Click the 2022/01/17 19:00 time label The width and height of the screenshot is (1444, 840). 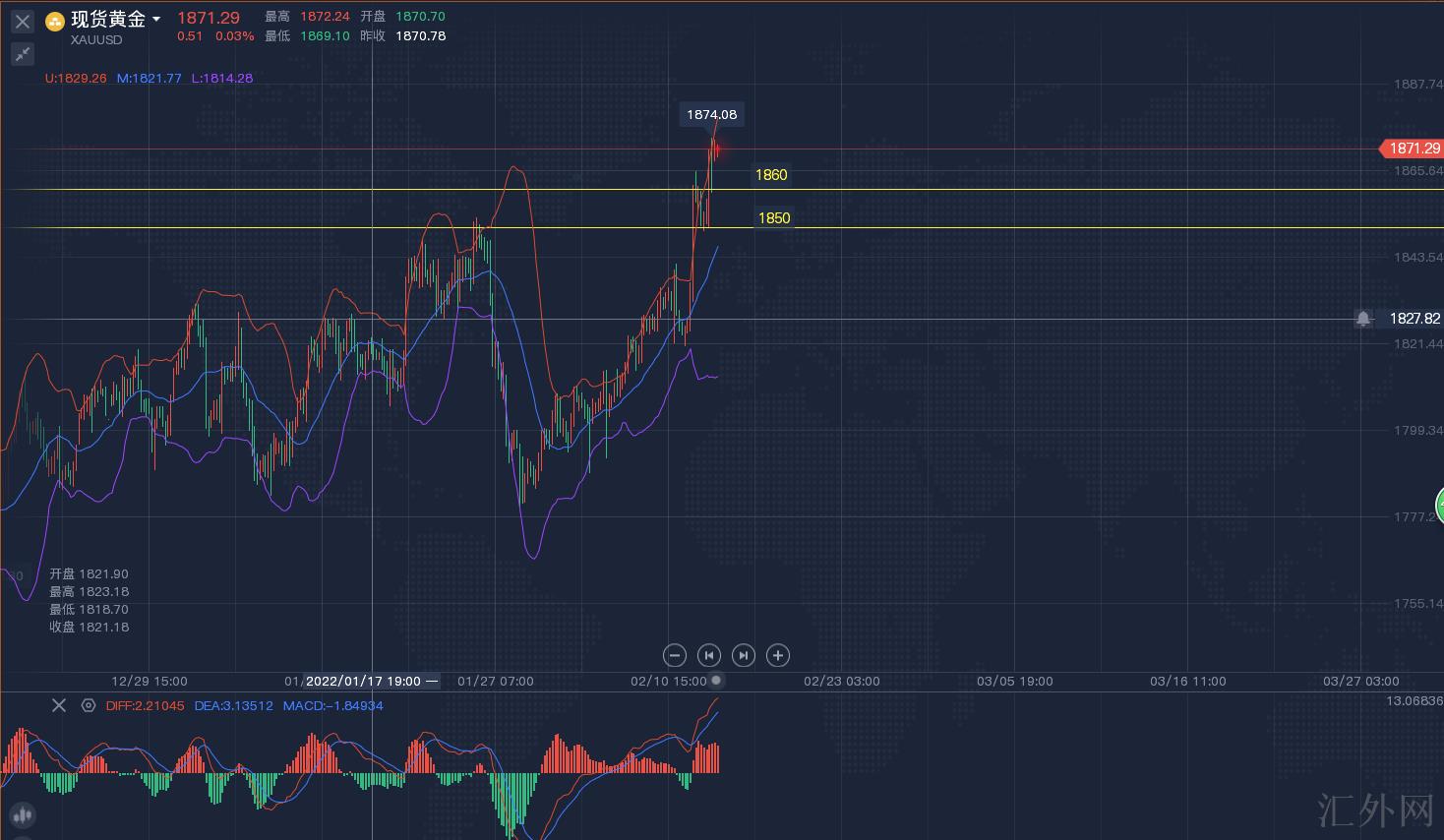[362, 681]
